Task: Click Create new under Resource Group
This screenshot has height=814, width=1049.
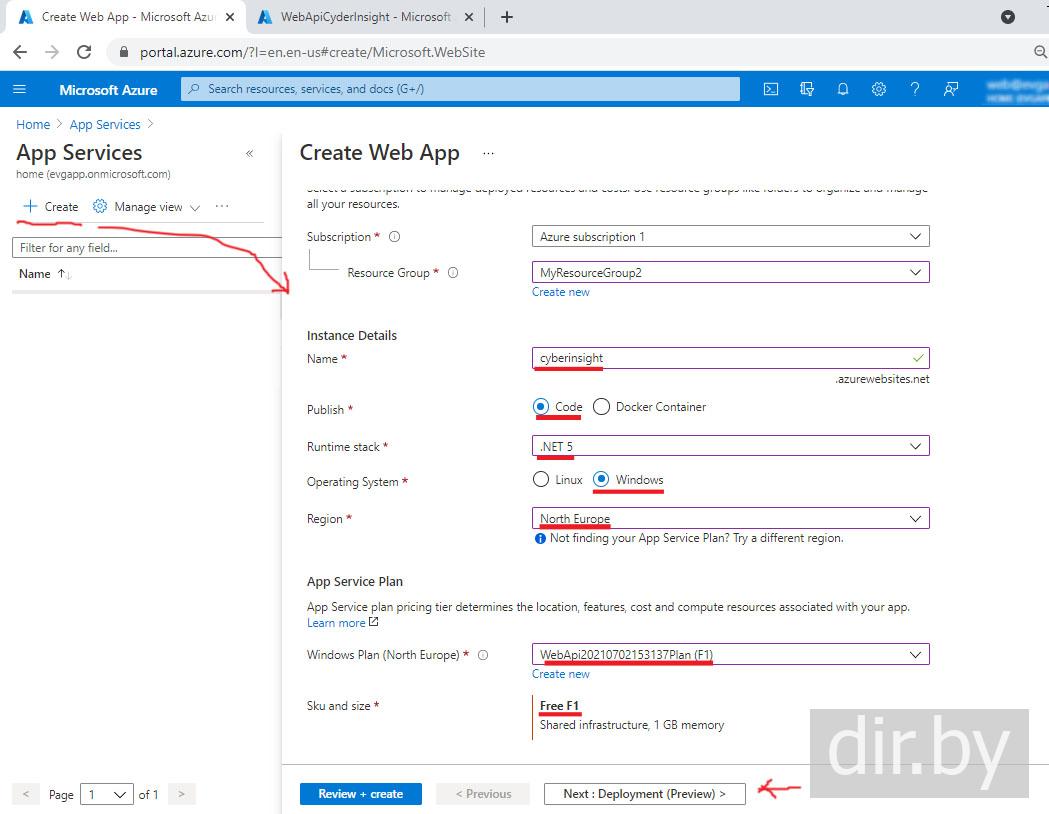Action: [x=560, y=292]
